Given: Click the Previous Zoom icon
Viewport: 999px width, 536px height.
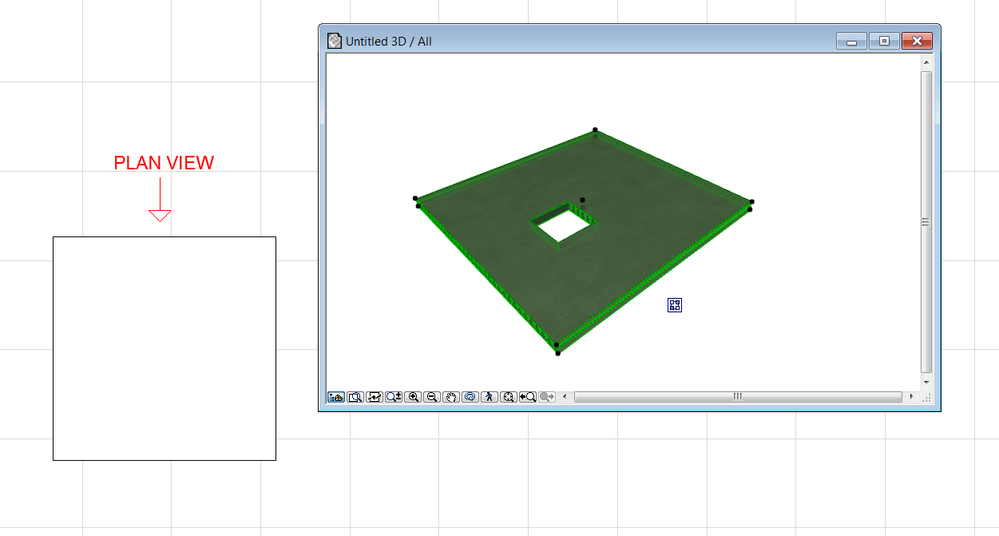Looking at the screenshot, I should tap(528, 397).
